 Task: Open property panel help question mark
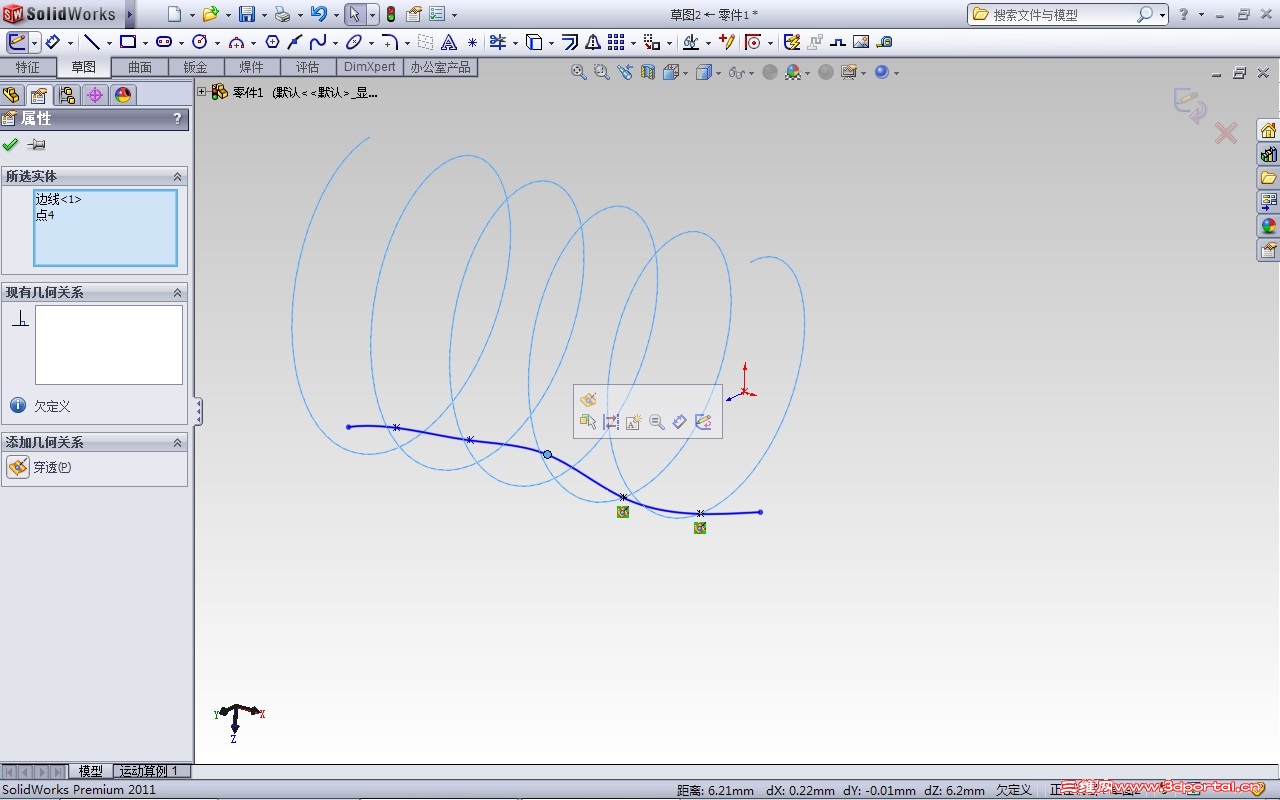(x=178, y=118)
